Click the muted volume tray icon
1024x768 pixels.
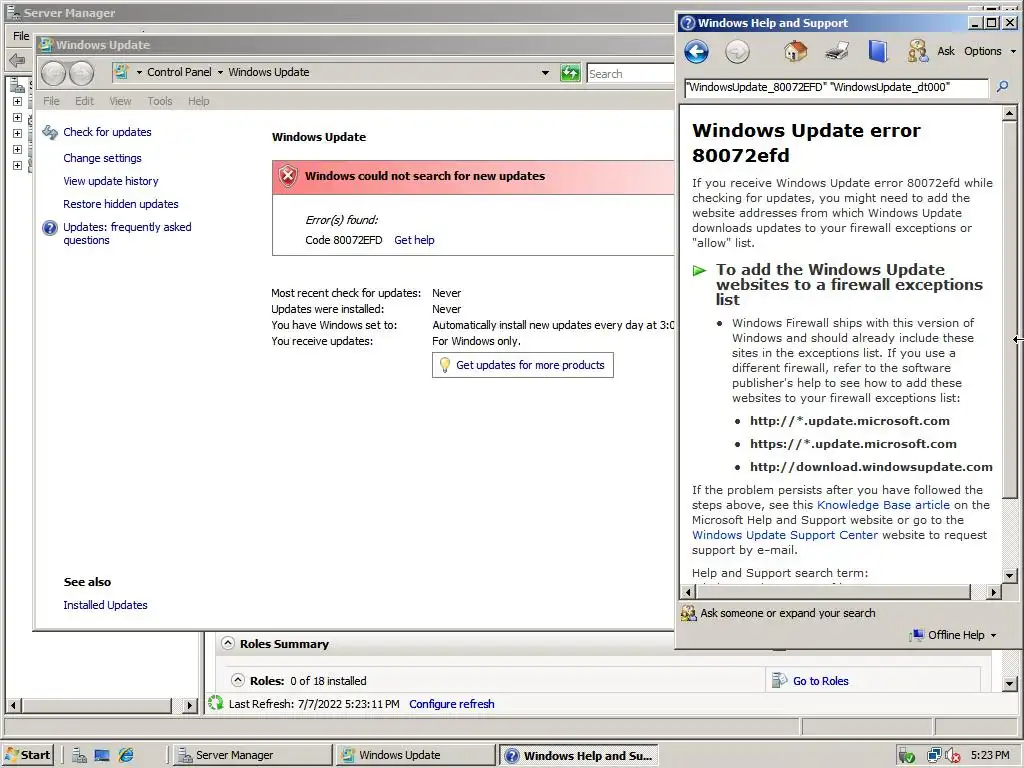[x=952, y=756]
